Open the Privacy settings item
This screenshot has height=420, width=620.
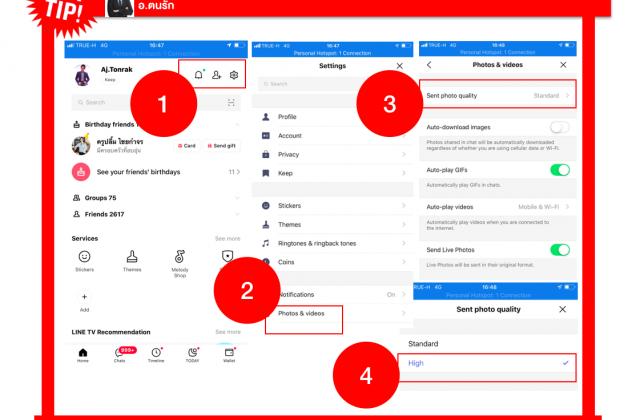330,154
